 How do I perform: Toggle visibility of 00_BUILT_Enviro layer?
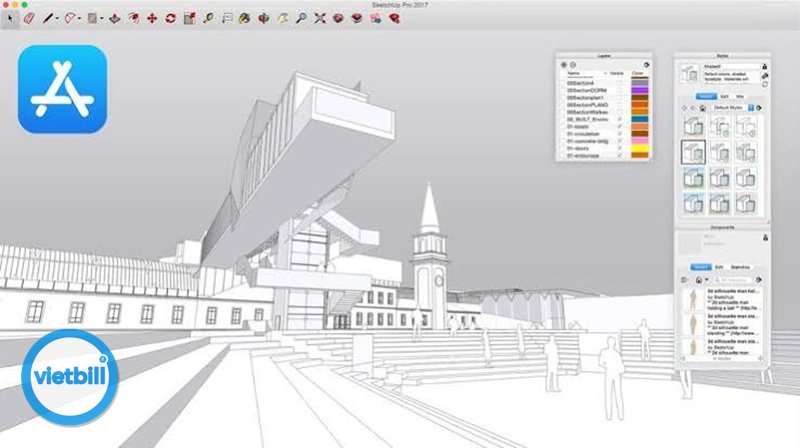[x=620, y=119]
